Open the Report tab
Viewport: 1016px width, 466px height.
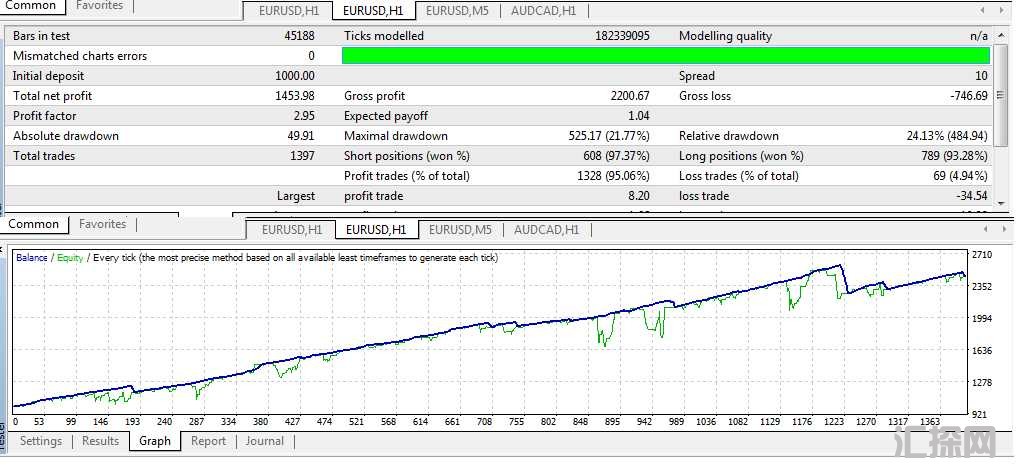coord(208,441)
